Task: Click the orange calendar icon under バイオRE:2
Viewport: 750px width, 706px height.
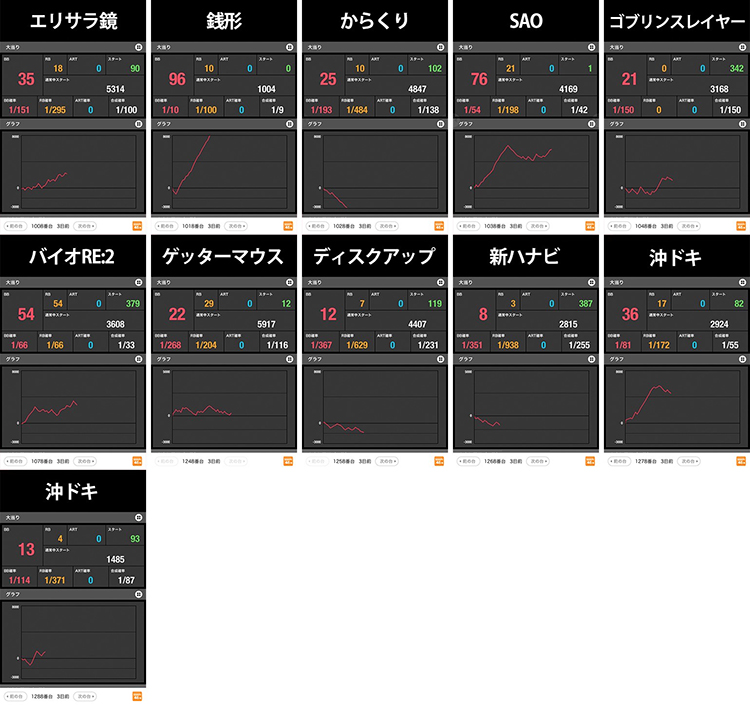Action: pos(137,462)
